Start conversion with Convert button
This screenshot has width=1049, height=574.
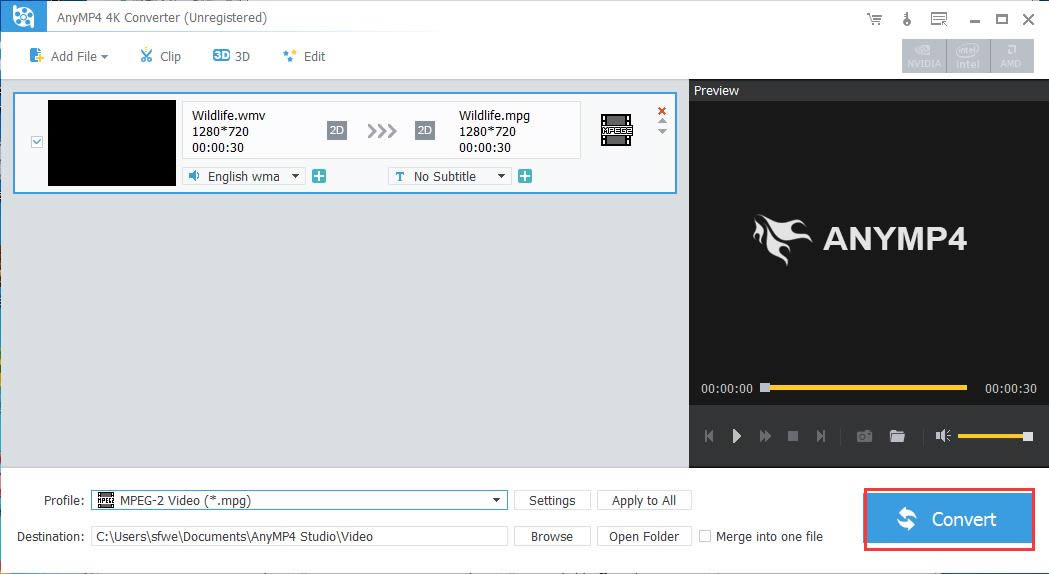click(x=949, y=519)
